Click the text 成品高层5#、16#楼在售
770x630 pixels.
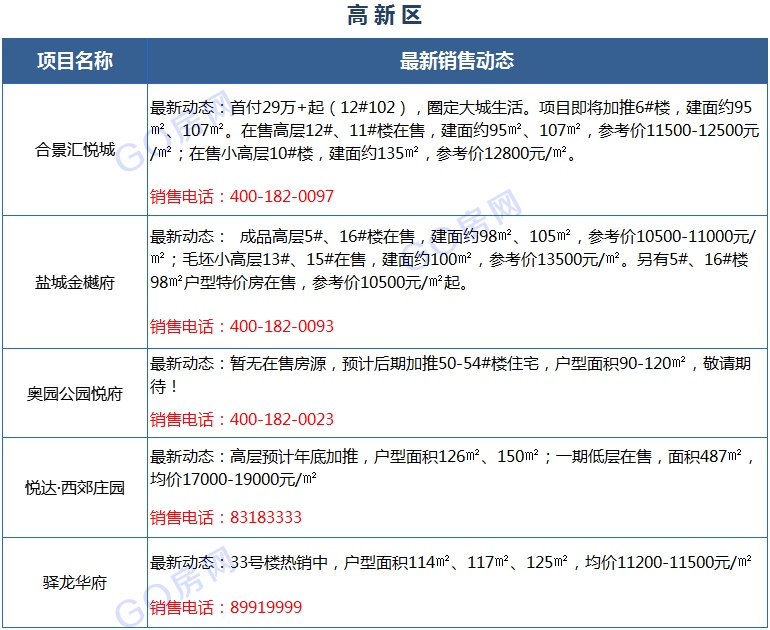click(x=327, y=236)
